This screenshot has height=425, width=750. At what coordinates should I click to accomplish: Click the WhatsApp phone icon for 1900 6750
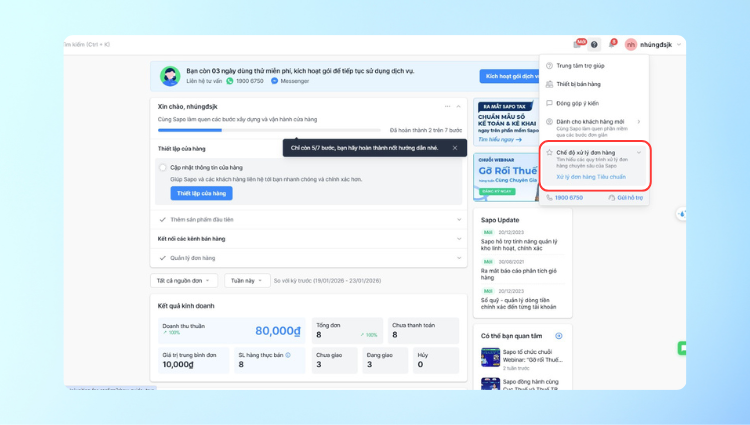click(x=229, y=81)
